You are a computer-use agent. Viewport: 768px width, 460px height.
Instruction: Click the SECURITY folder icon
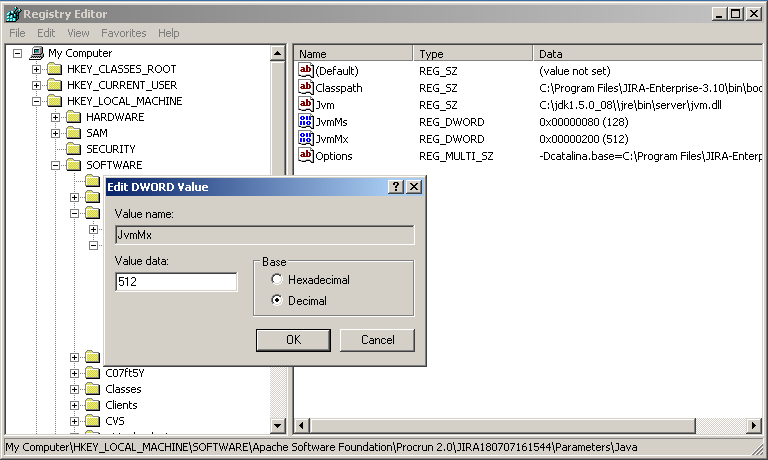(x=73, y=149)
